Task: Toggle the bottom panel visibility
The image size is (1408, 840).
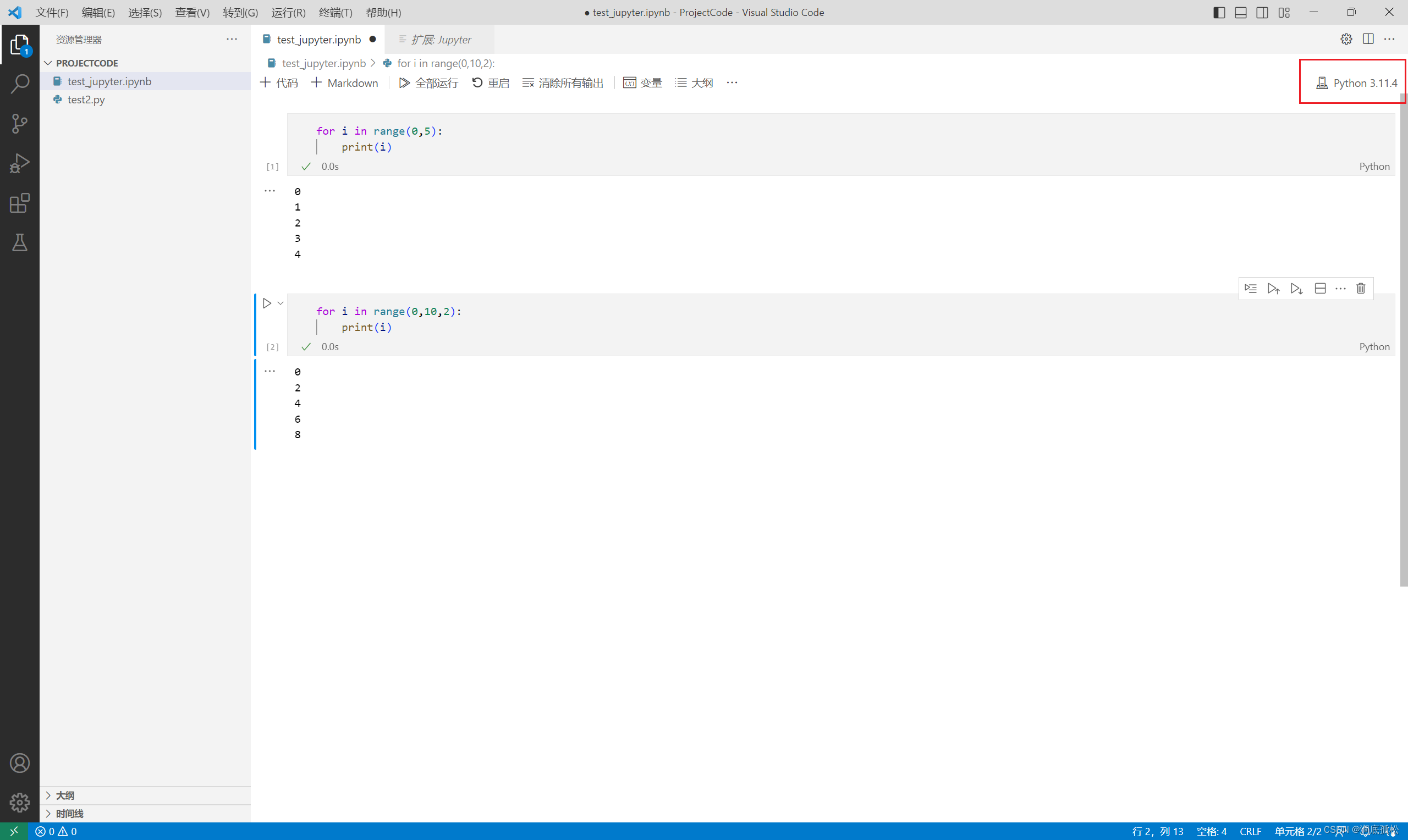Action: coord(1240,13)
